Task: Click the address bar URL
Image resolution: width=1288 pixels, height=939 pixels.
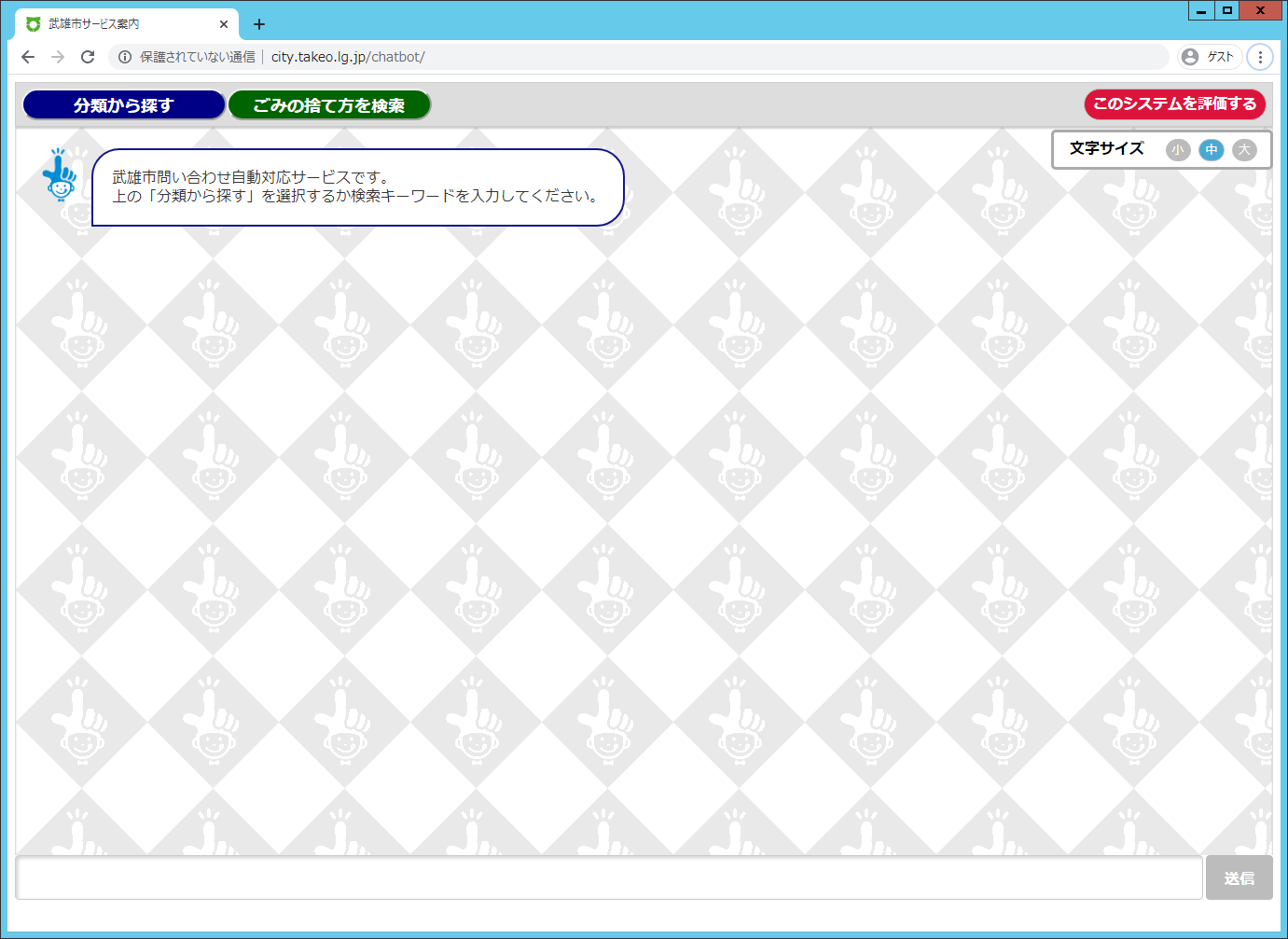Action: coord(348,57)
